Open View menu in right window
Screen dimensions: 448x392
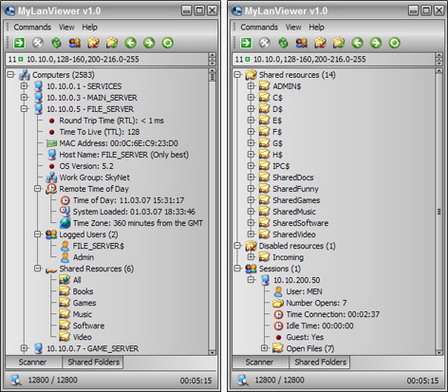294,27
